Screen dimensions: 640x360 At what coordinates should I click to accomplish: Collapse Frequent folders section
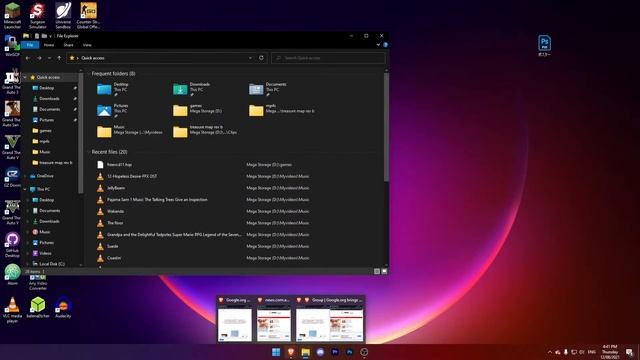(x=88, y=73)
